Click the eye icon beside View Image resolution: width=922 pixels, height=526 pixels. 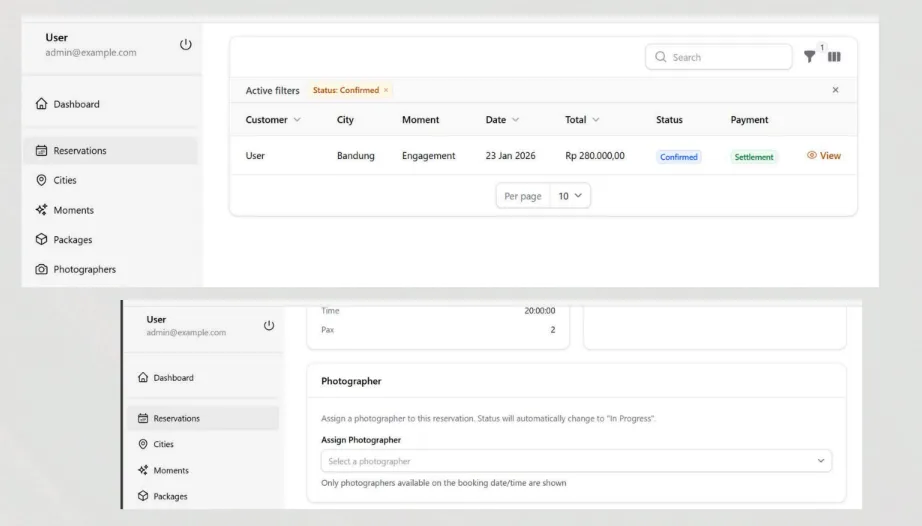(811, 155)
